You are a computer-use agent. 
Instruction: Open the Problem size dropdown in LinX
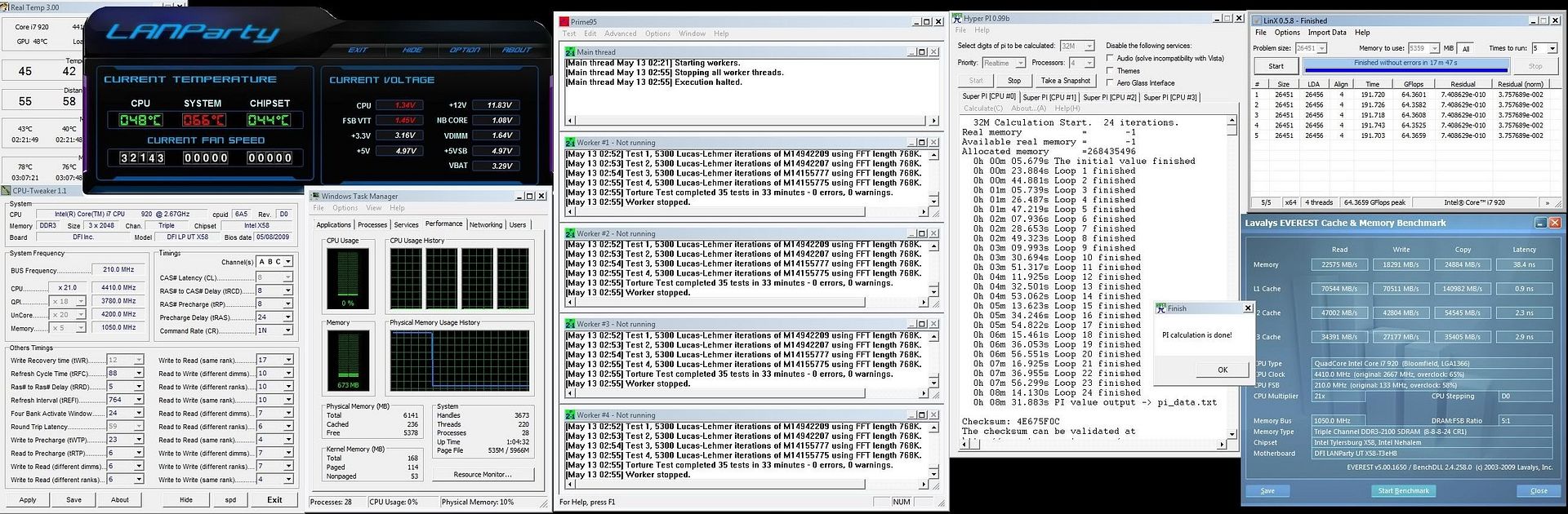(1321, 48)
